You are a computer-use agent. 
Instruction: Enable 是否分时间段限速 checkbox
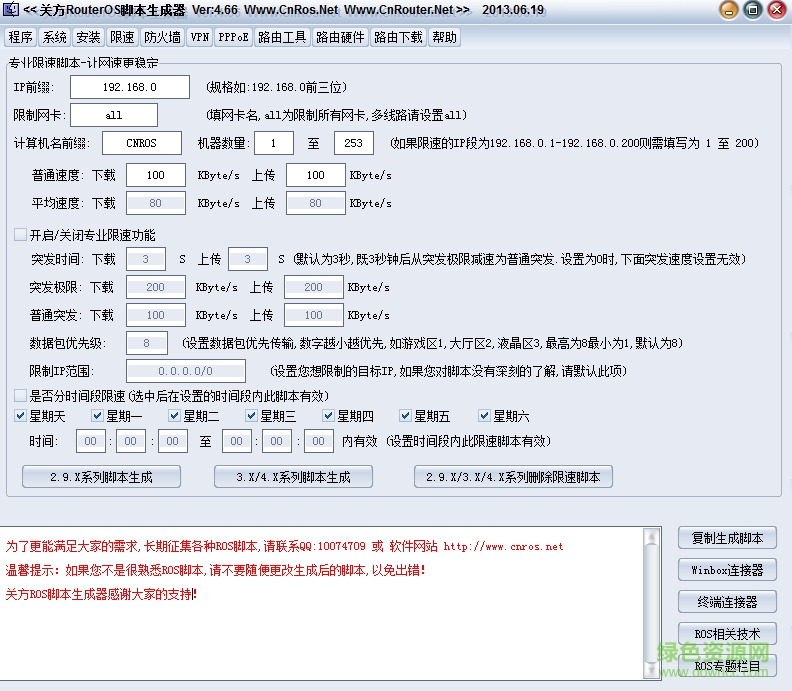tap(20, 395)
